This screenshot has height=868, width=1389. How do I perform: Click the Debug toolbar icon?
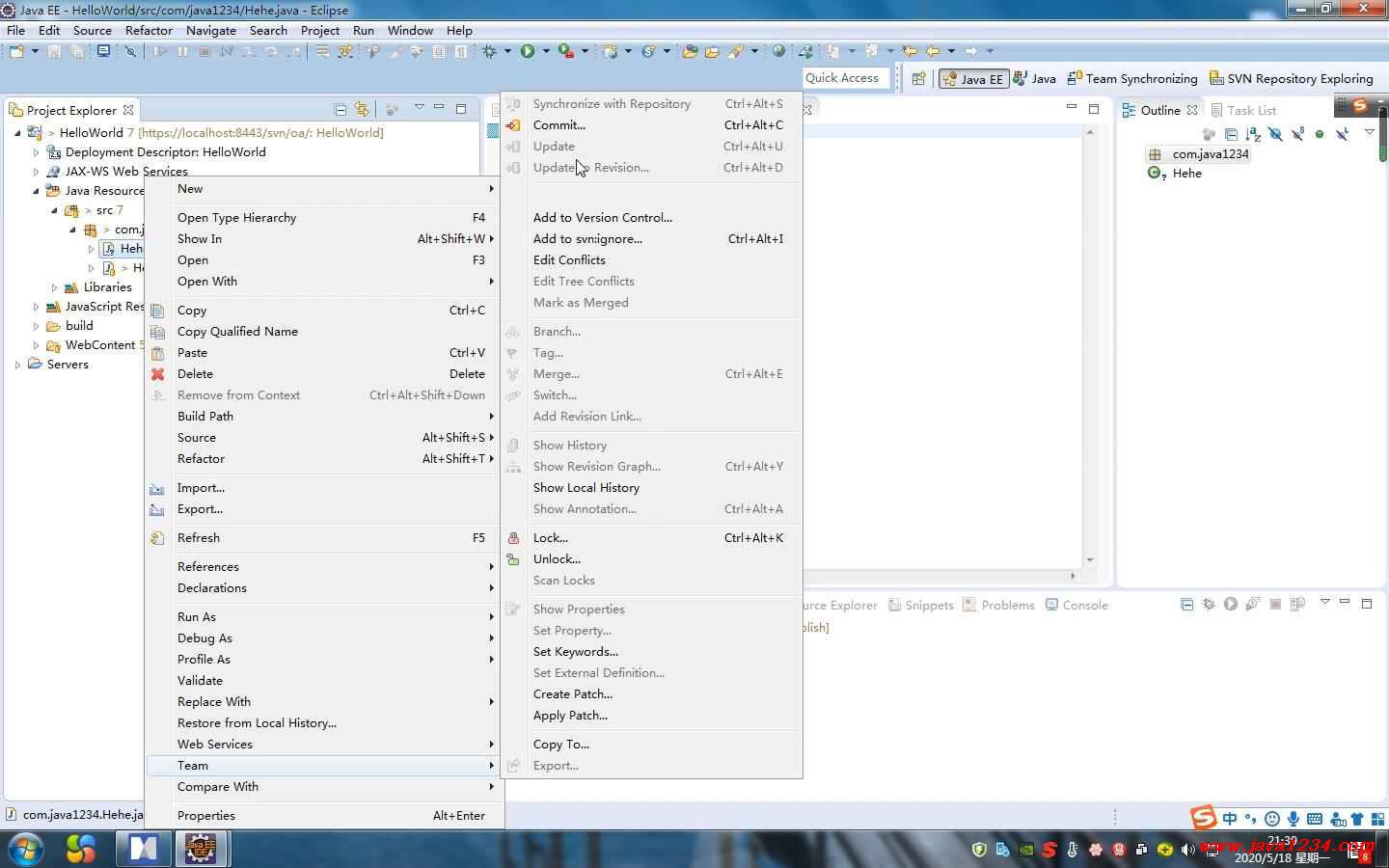pos(490,51)
